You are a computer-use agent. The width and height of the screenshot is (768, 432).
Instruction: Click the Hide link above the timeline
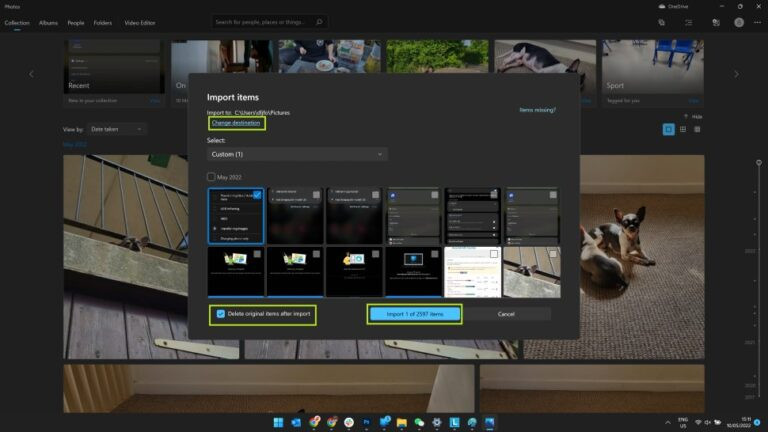click(697, 117)
